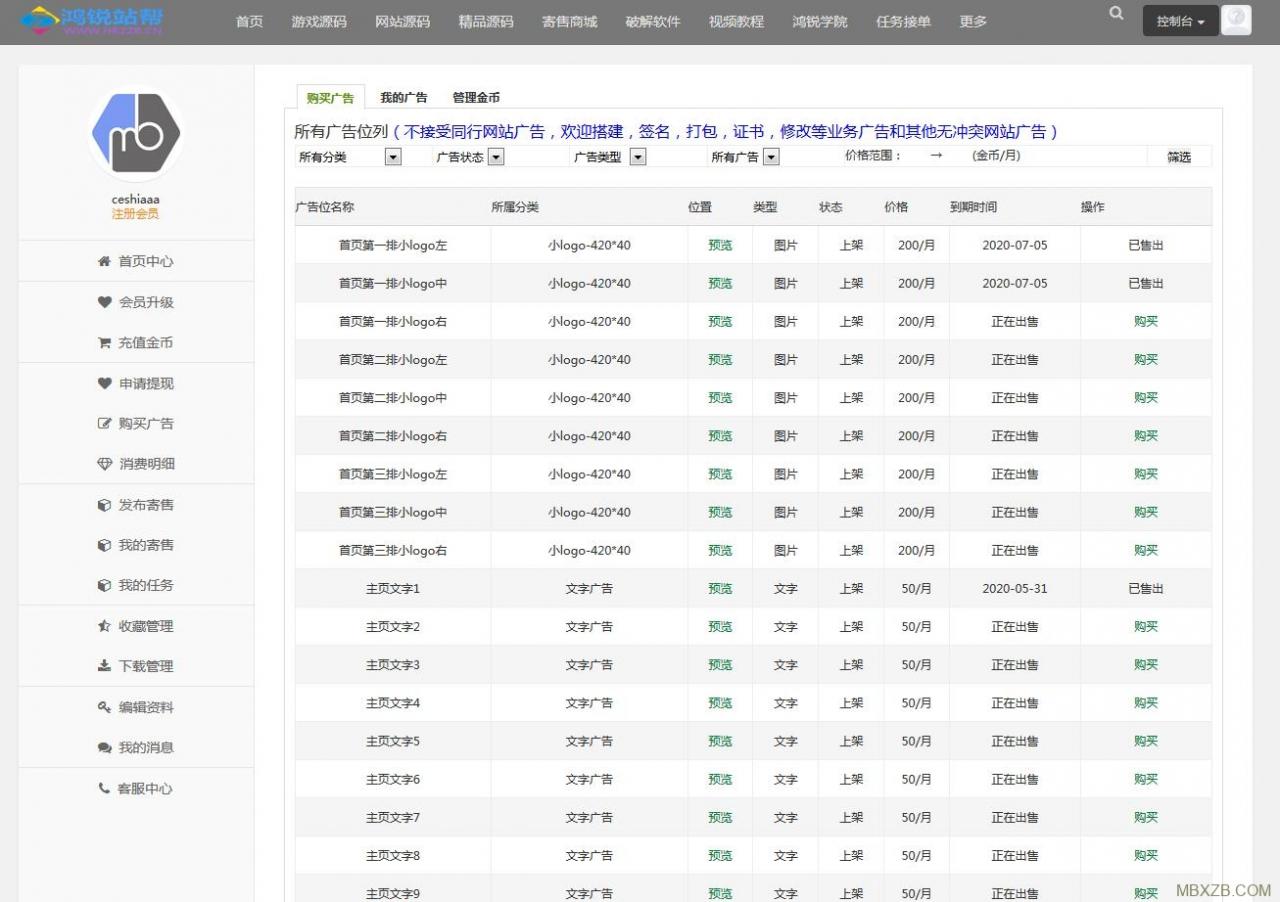The image size is (1280, 902).
Task: Click the hexagon profile avatar above ceshiaaa
Action: [x=136, y=134]
